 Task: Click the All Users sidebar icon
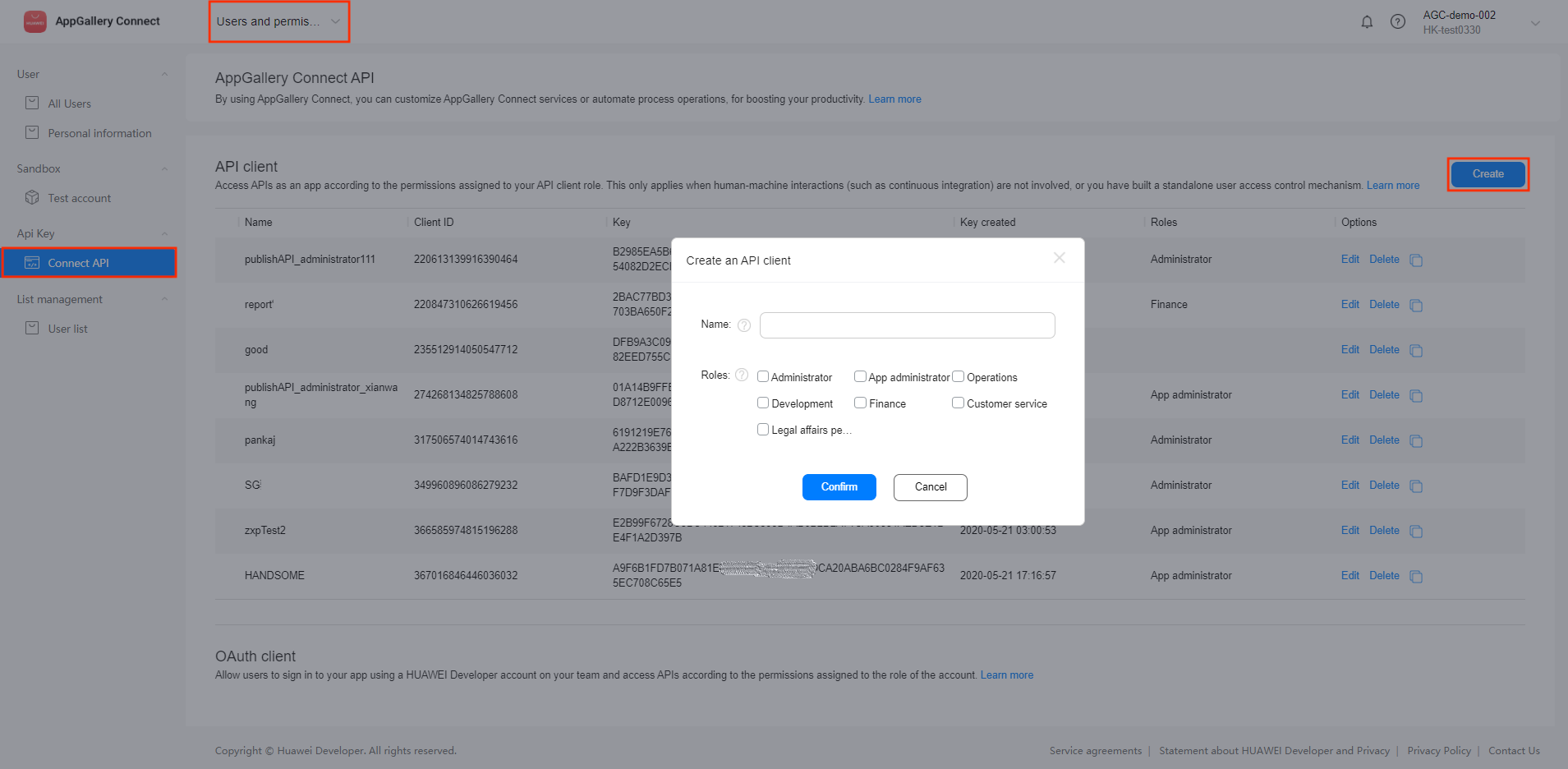click(x=32, y=104)
